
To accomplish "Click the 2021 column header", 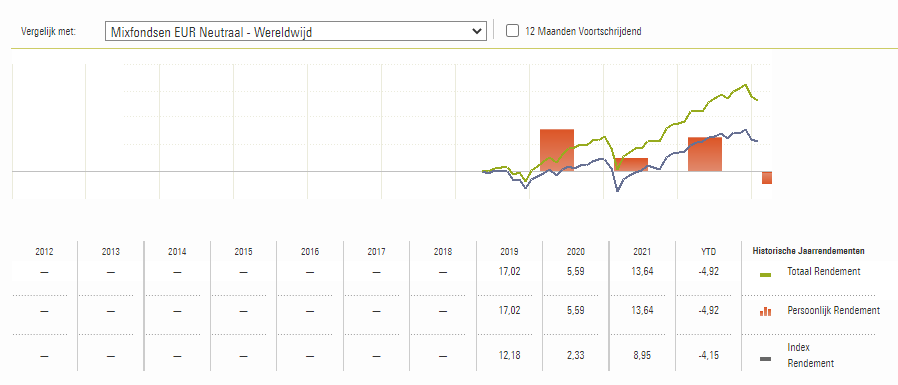I will point(642,252).
